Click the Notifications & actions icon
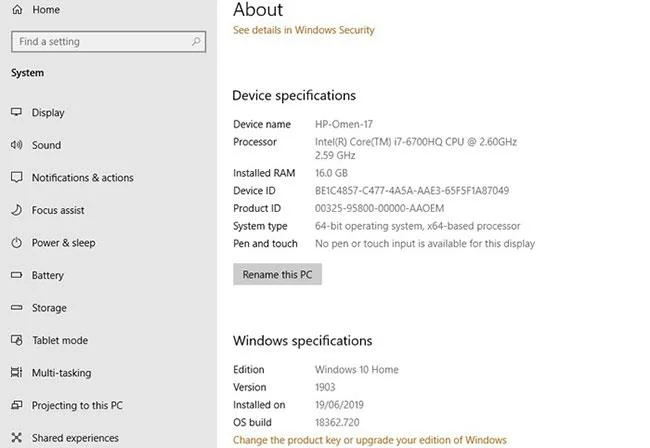Image resolution: width=650 pixels, height=448 pixels. coord(17,177)
